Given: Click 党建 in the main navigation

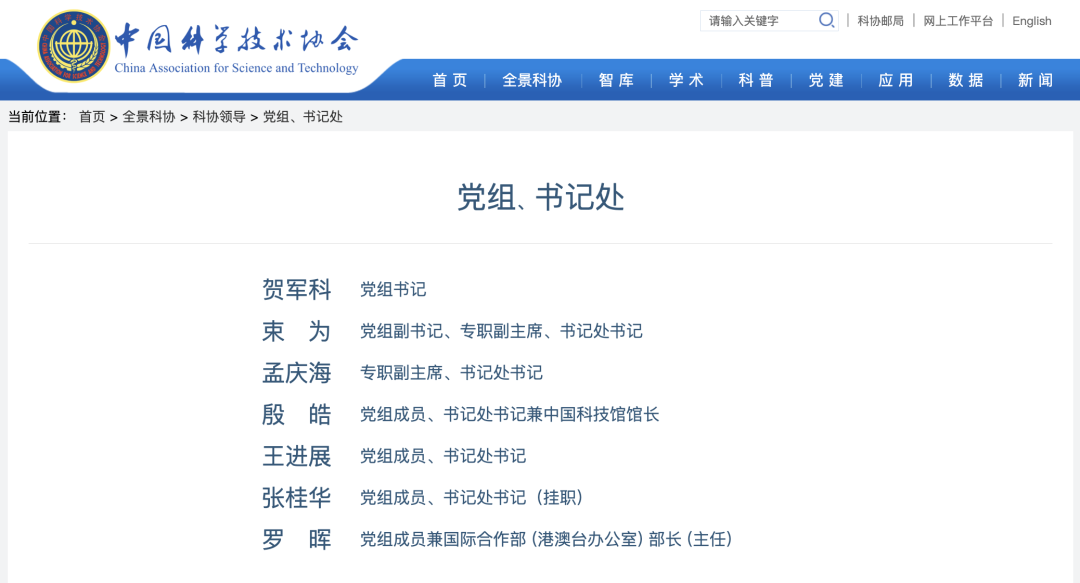Looking at the screenshot, I should pyautogui.click(x=826, y=80).
